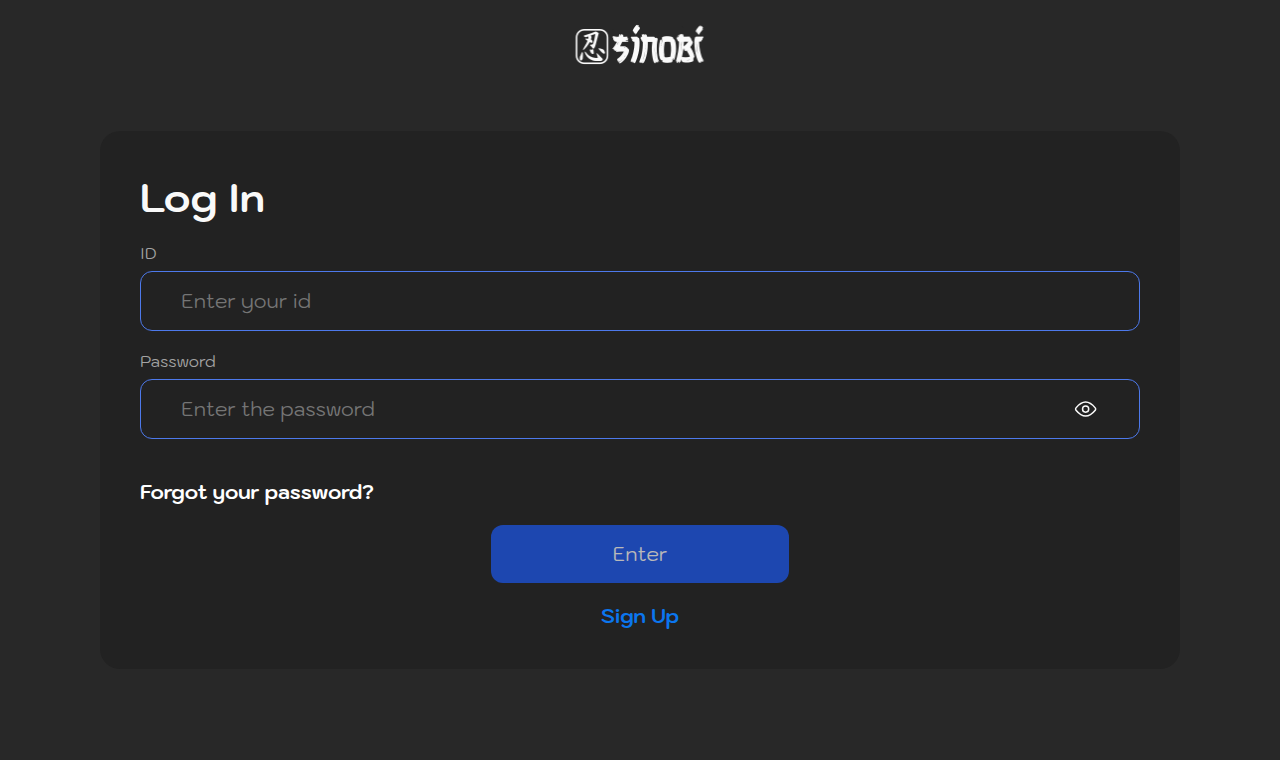Image resolution: width=1280 pixels, height=760 pixels.
Task: Place the cursor in the password box
Action: [640, 409]
